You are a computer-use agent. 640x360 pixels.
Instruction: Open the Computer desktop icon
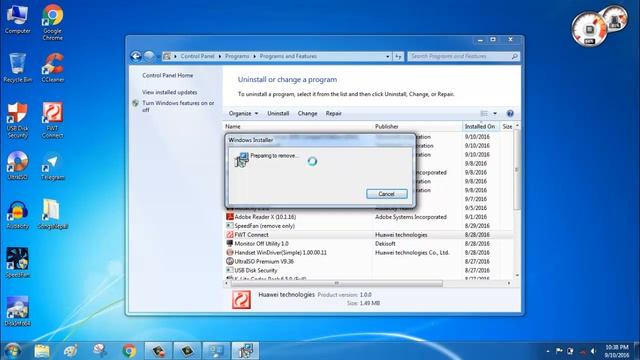click(x=18, y=20)
